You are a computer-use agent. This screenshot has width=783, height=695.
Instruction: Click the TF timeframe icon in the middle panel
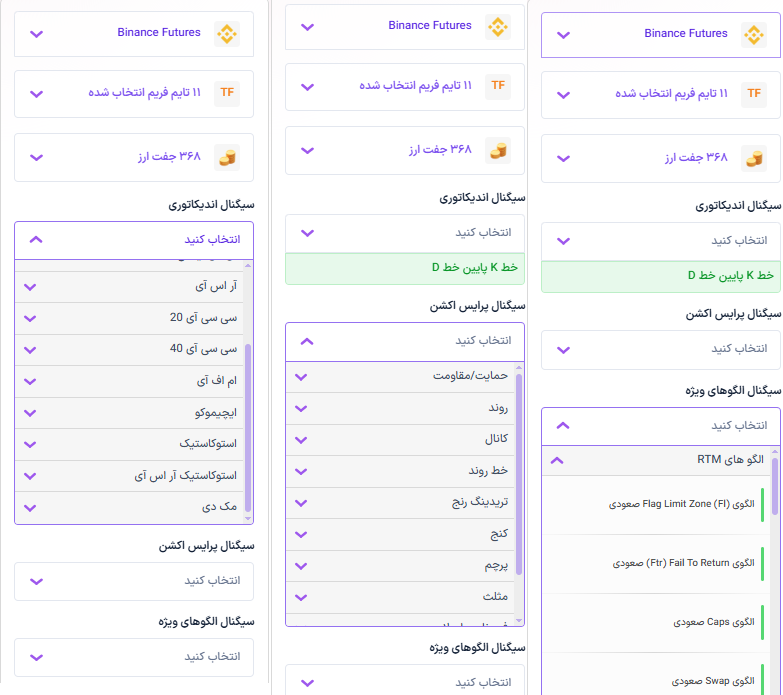coord(498,86)
